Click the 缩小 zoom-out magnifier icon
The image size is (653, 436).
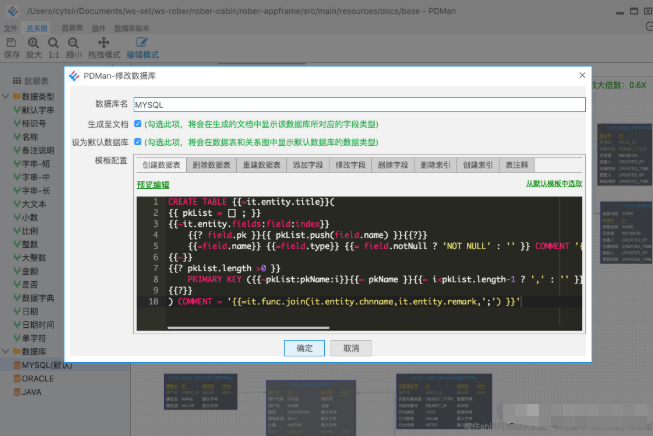(x=73, y=42)
